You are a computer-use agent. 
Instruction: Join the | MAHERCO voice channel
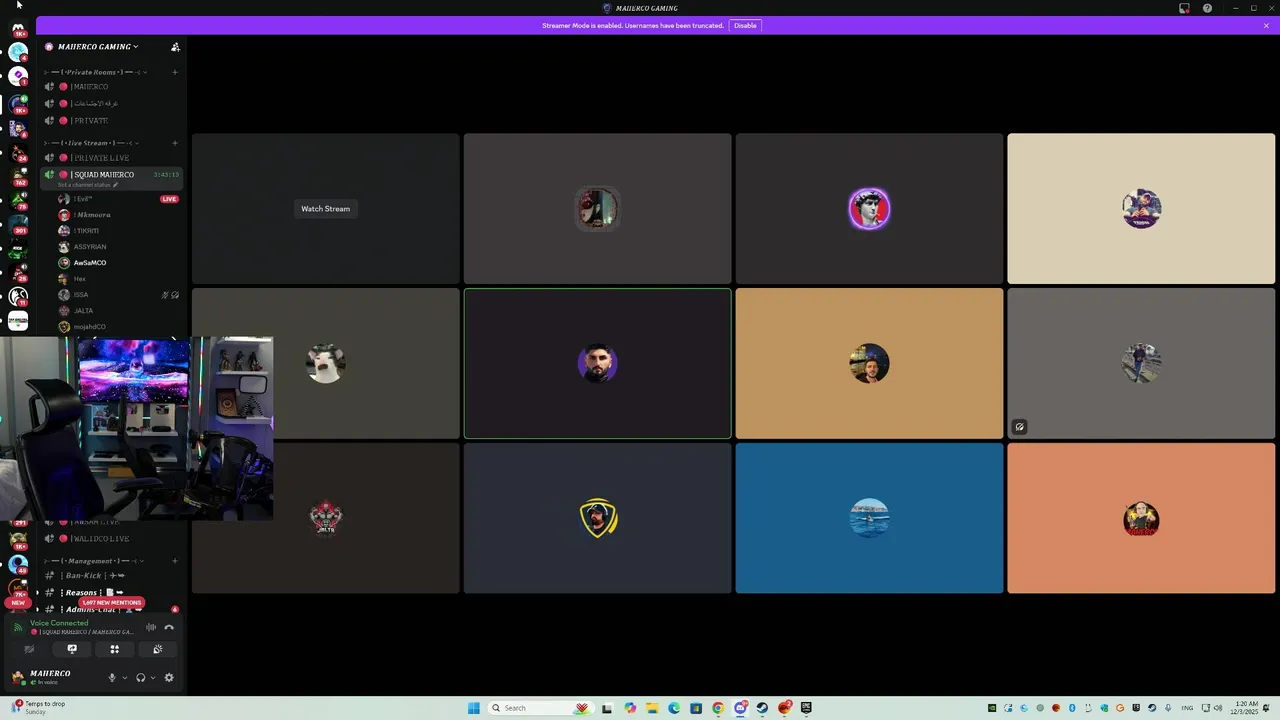pyautogui.click(x=112, y=87)
